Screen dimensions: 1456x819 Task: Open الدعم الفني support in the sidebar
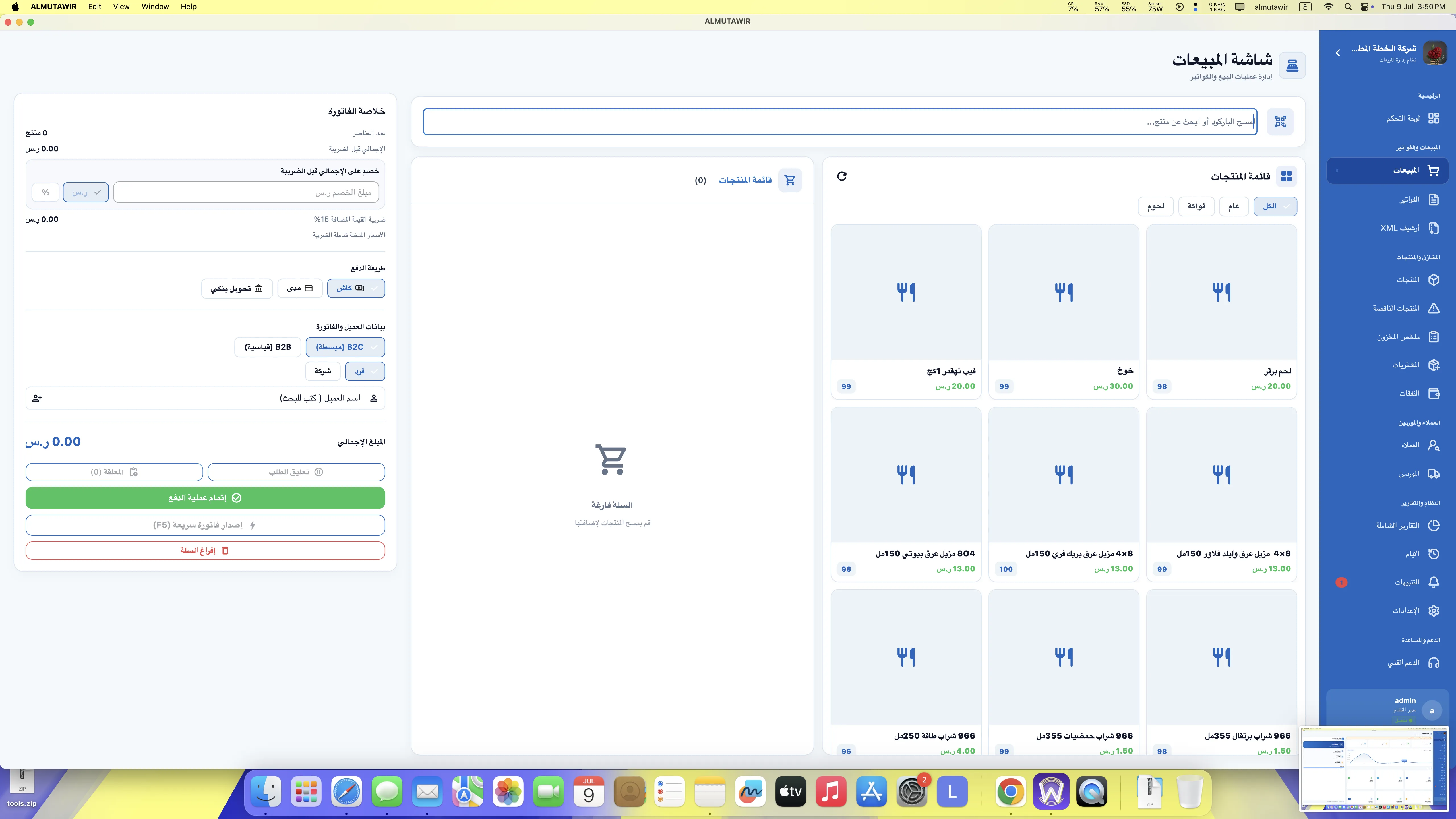[x=1388, y=662]
